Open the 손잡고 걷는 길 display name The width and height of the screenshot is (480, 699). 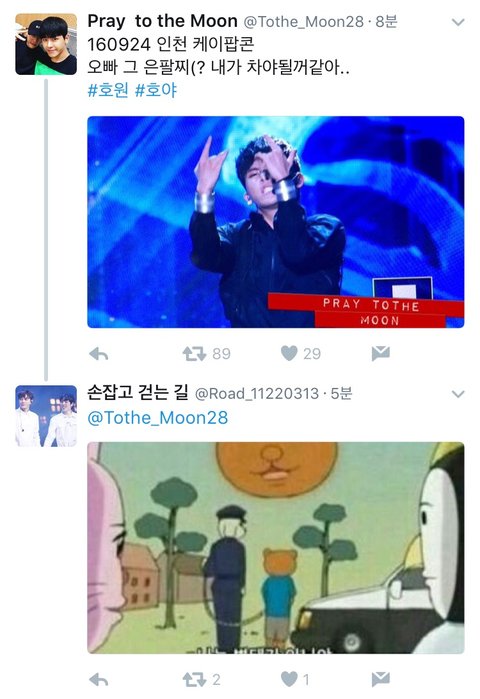[x=138, y=392]
